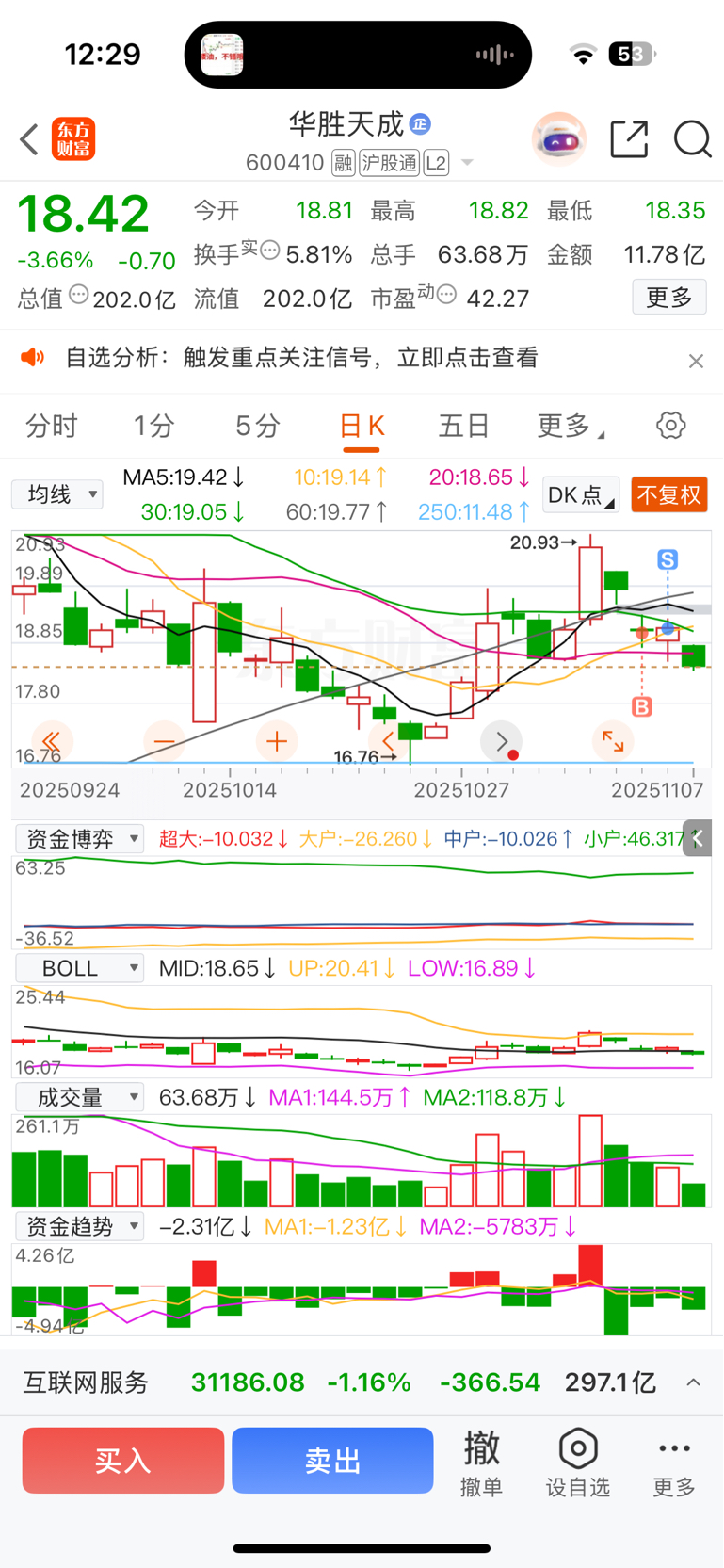724x1568 pixels.
Task: Open the 更多 timeframe dropdown tab
Action: (571, 427)
